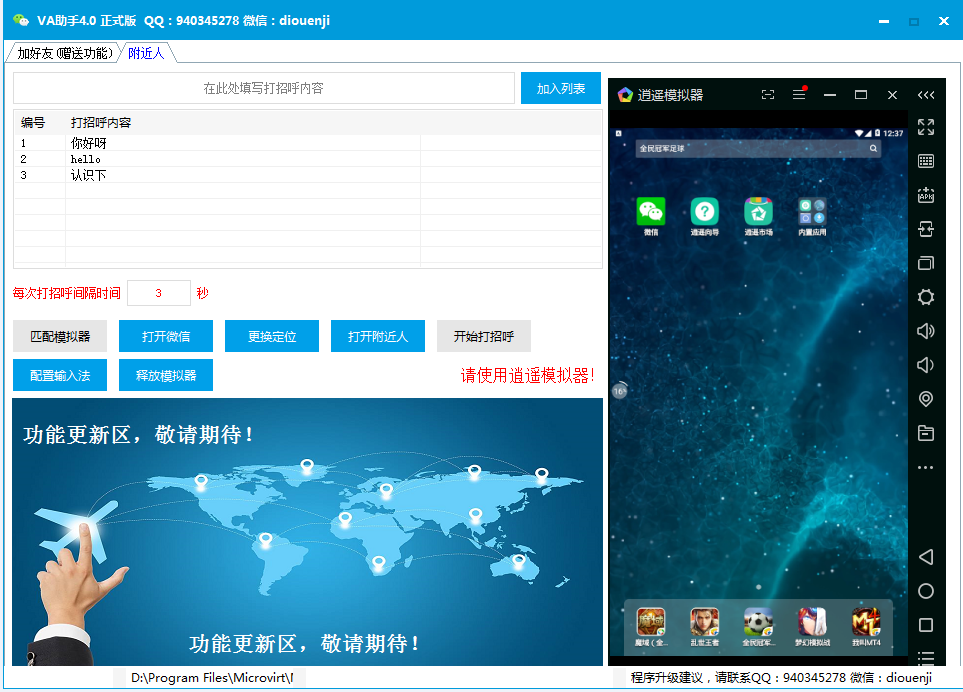Viewport: 963px width, 692px height.
Task: Launch the 魔域 game from the dock
Action: click(650, 621)
